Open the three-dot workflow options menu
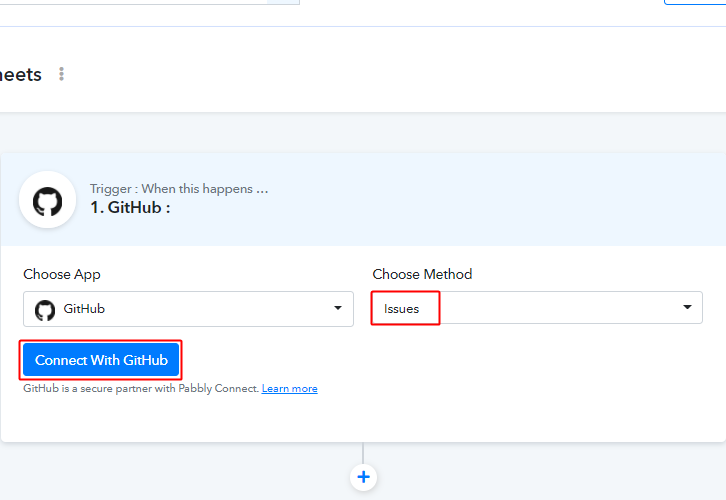Viewport: 726px width, 500px height. pyautogui.click(x=61, y=74)
